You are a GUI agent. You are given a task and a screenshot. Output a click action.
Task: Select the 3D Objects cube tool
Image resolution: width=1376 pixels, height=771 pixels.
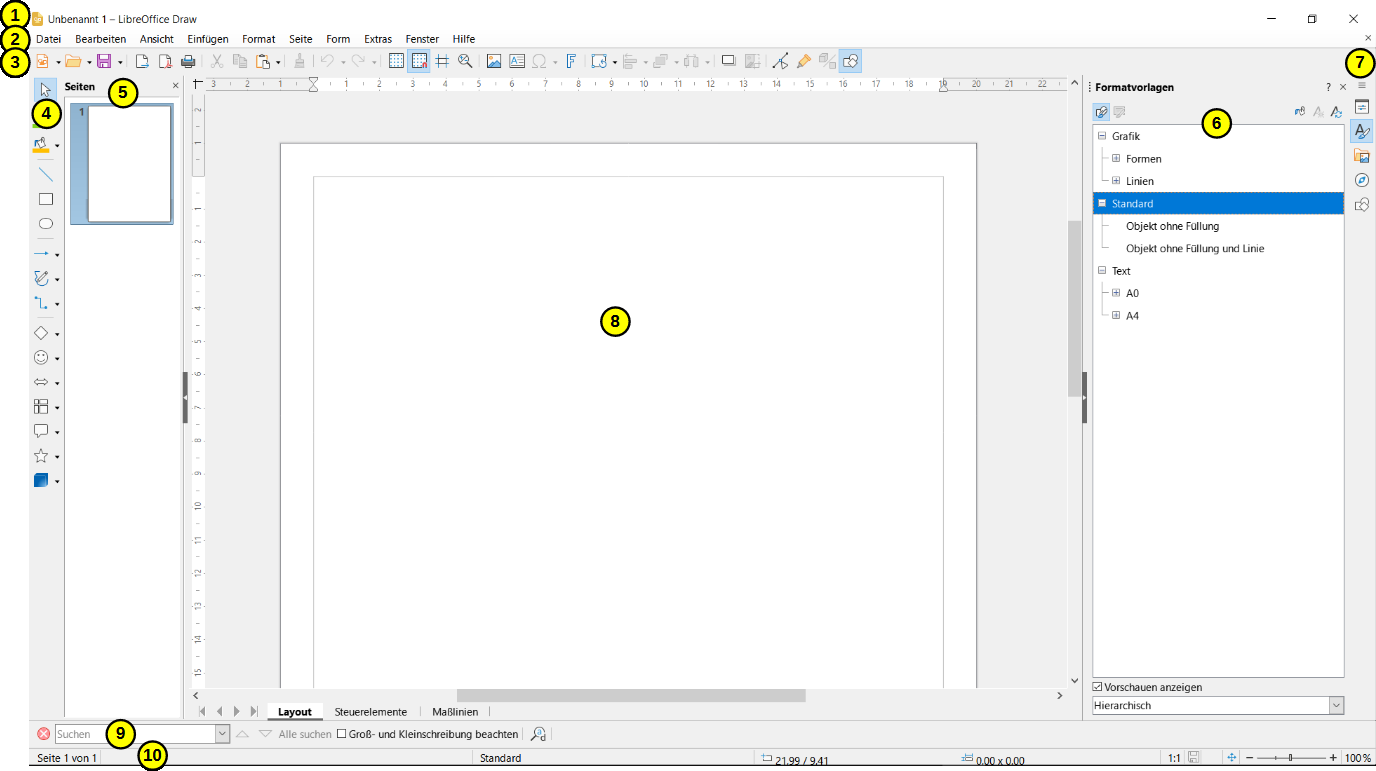41,480
